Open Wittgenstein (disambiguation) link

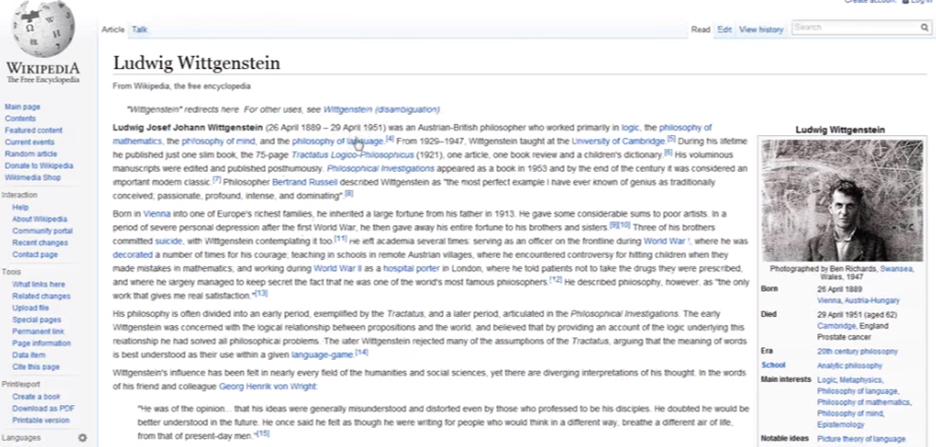click(381, 110)
